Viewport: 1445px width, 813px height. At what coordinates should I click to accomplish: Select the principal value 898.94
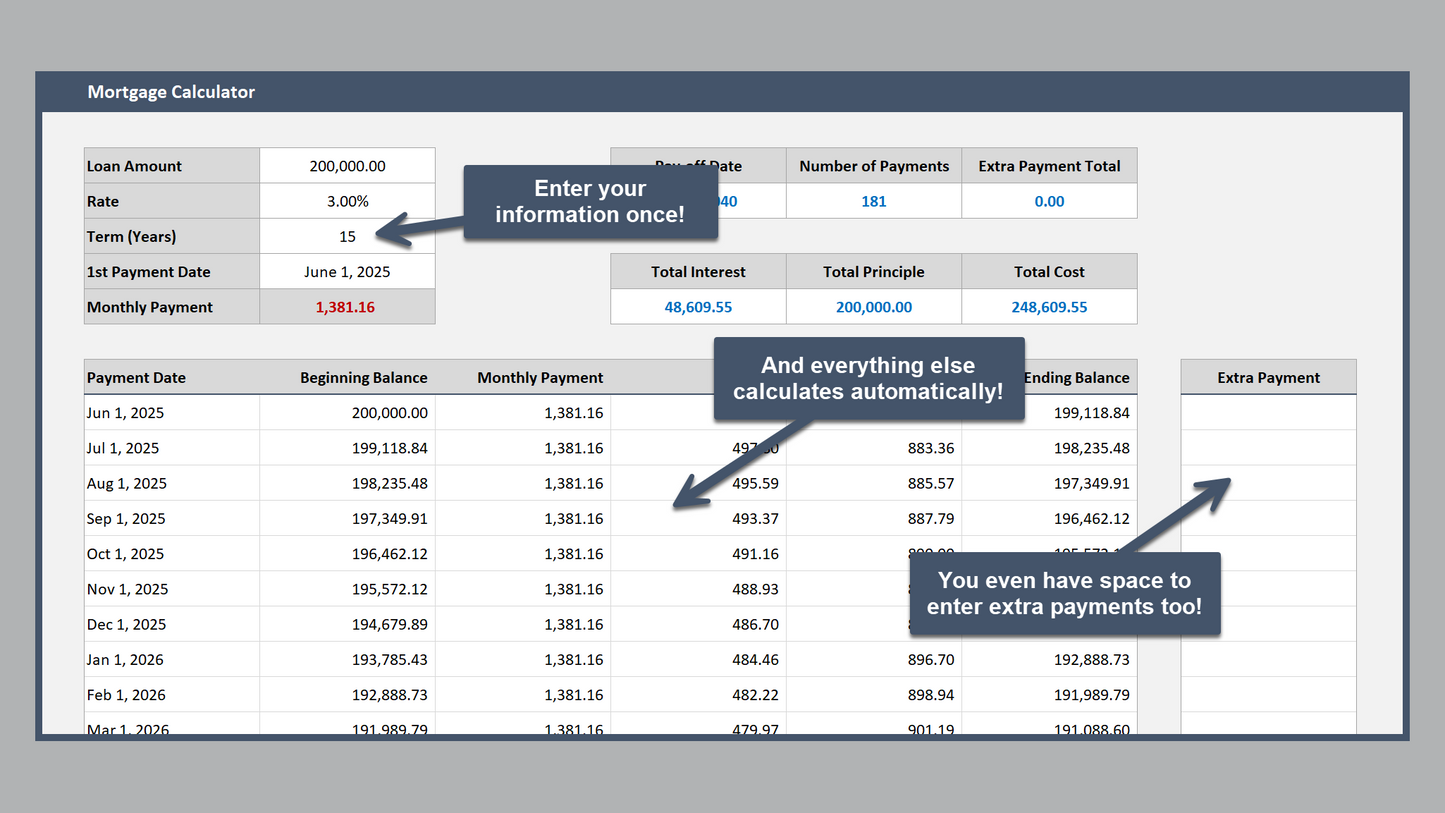pyautogui.click(x=874, y=695)
